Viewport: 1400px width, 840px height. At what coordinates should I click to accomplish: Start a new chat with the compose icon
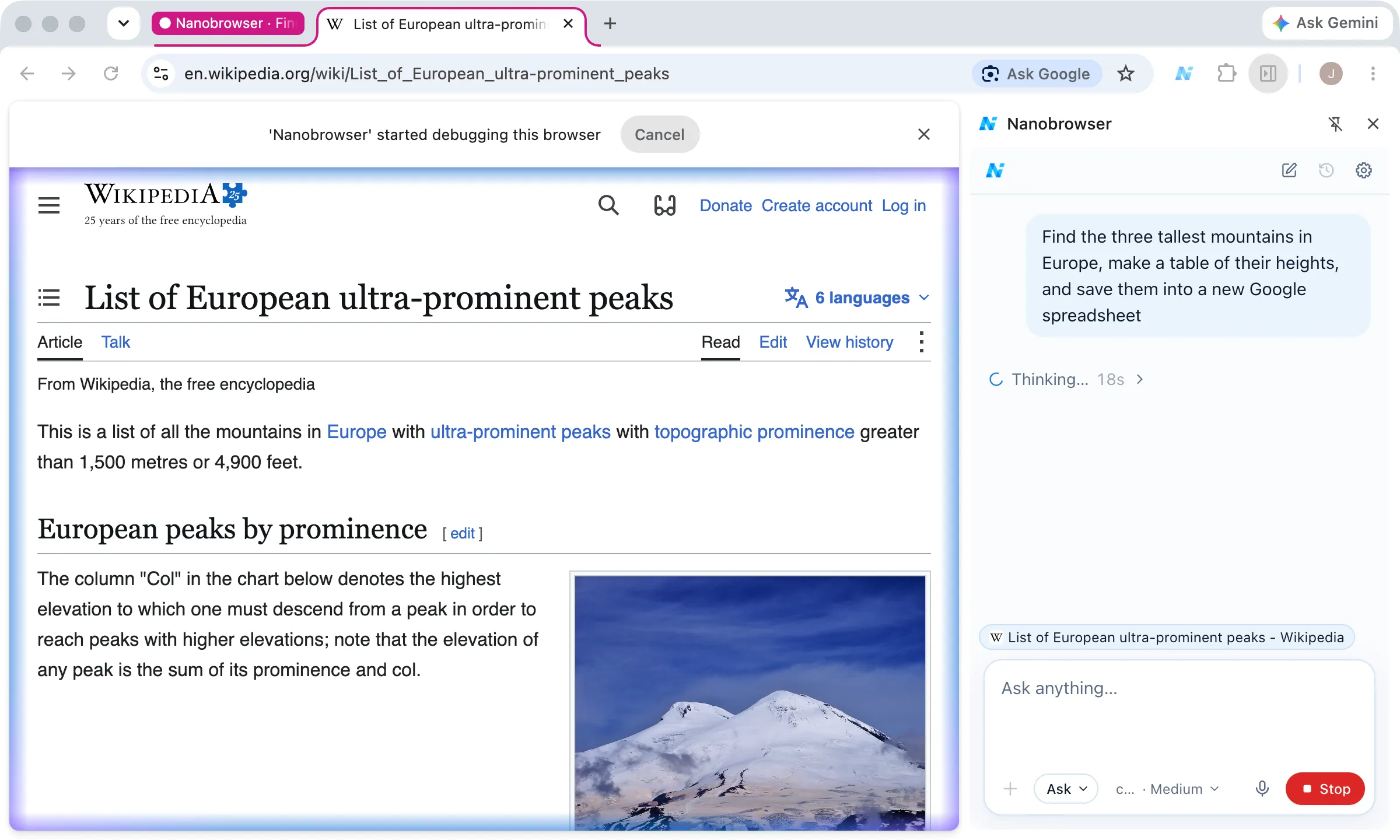tap(1289, 170)
